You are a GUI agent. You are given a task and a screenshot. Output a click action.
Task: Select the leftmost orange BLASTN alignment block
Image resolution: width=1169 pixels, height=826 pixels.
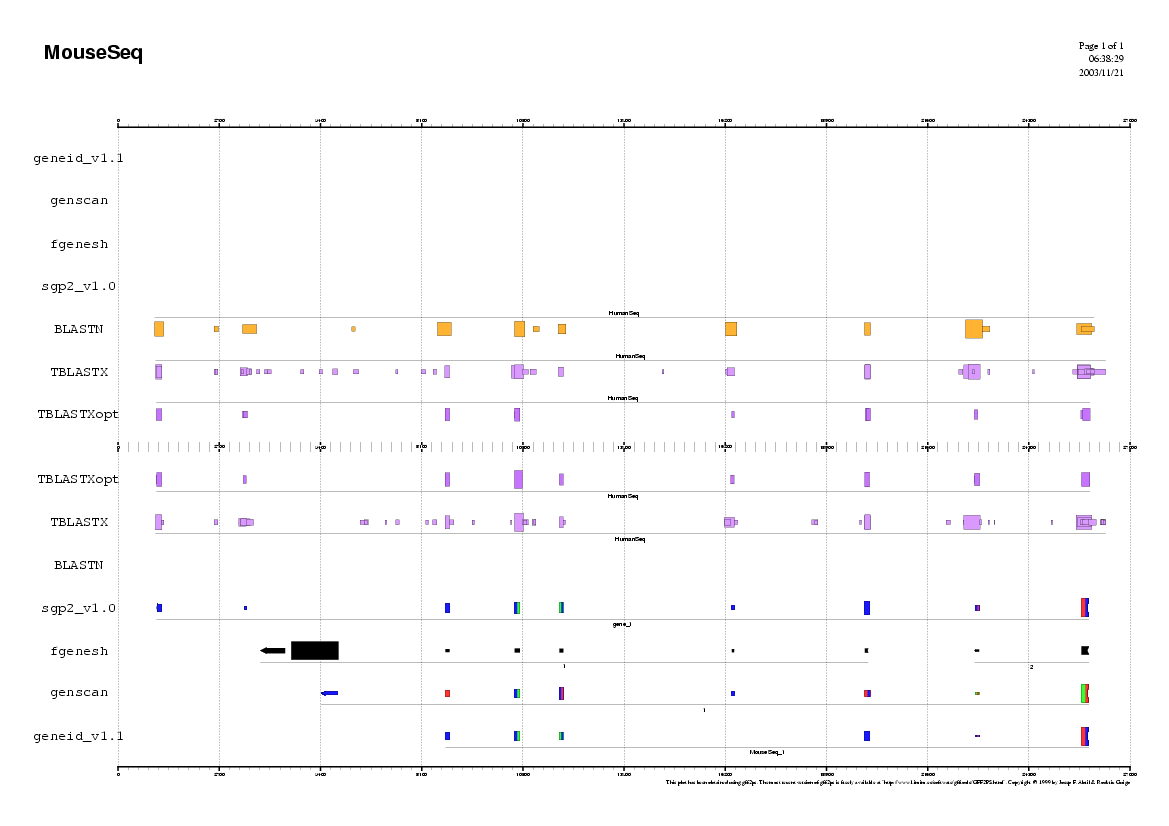(x=158, y=329)
